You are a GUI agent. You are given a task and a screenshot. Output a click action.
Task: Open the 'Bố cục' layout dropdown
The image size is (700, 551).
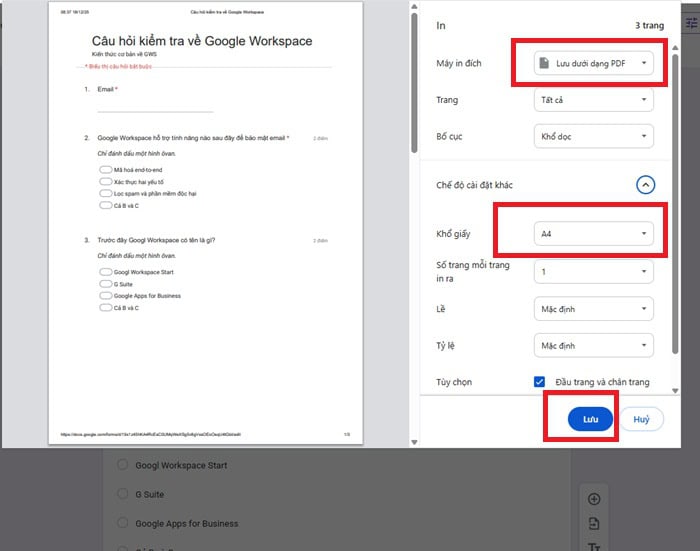click(x=593, y=135)
